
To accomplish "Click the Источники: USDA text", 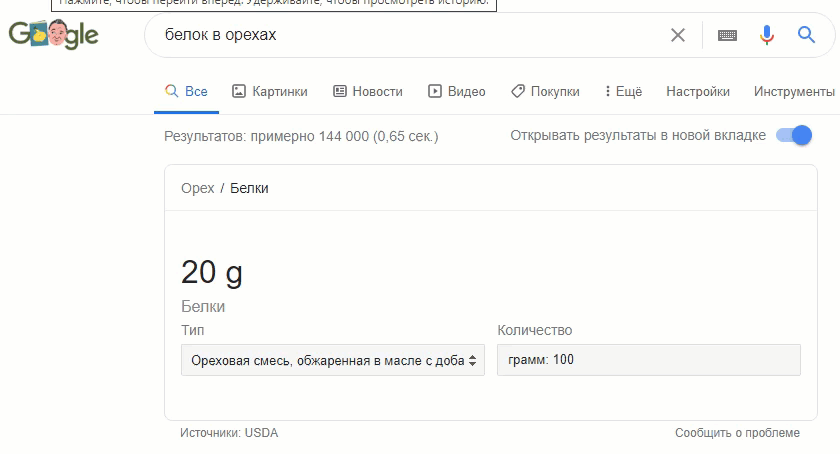I will click(x=229, y=433).
